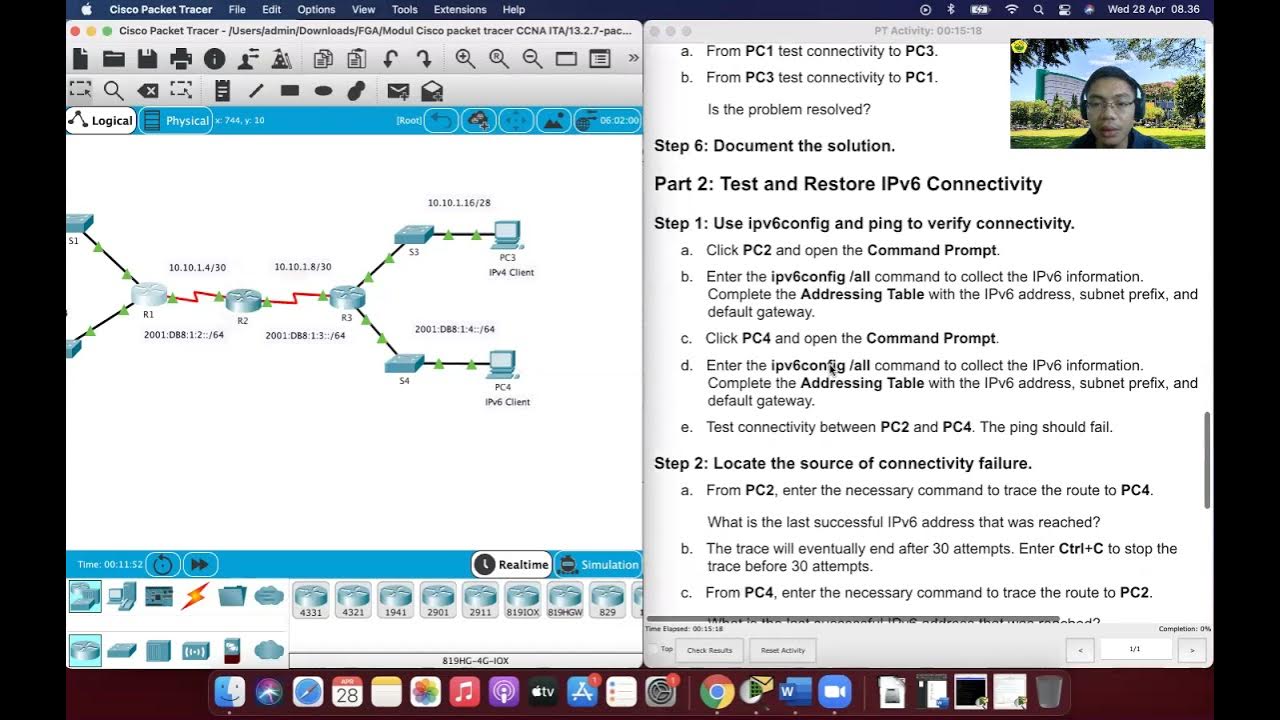Pick the 1941 router model

[396, 601]
